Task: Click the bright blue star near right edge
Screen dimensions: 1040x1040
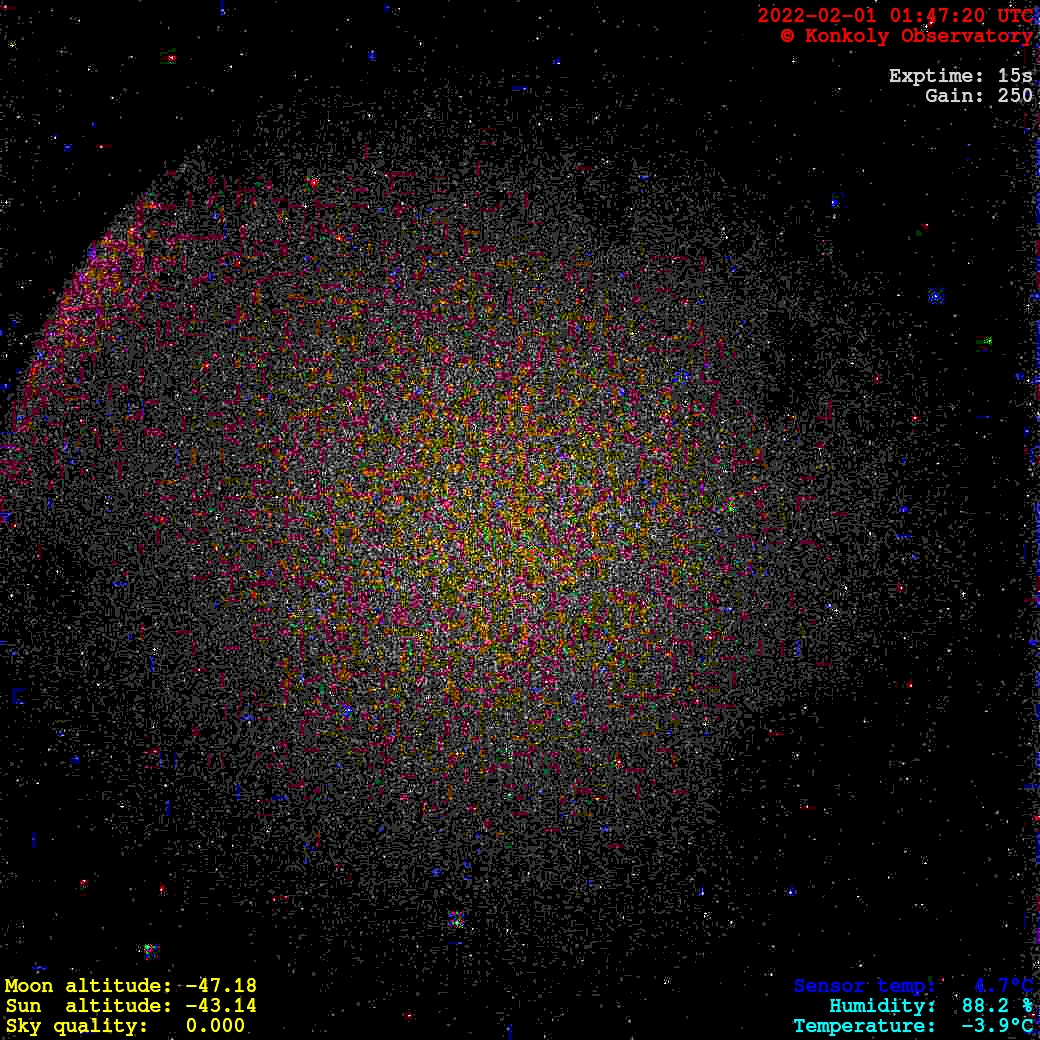Action: (x=935, y=296)
